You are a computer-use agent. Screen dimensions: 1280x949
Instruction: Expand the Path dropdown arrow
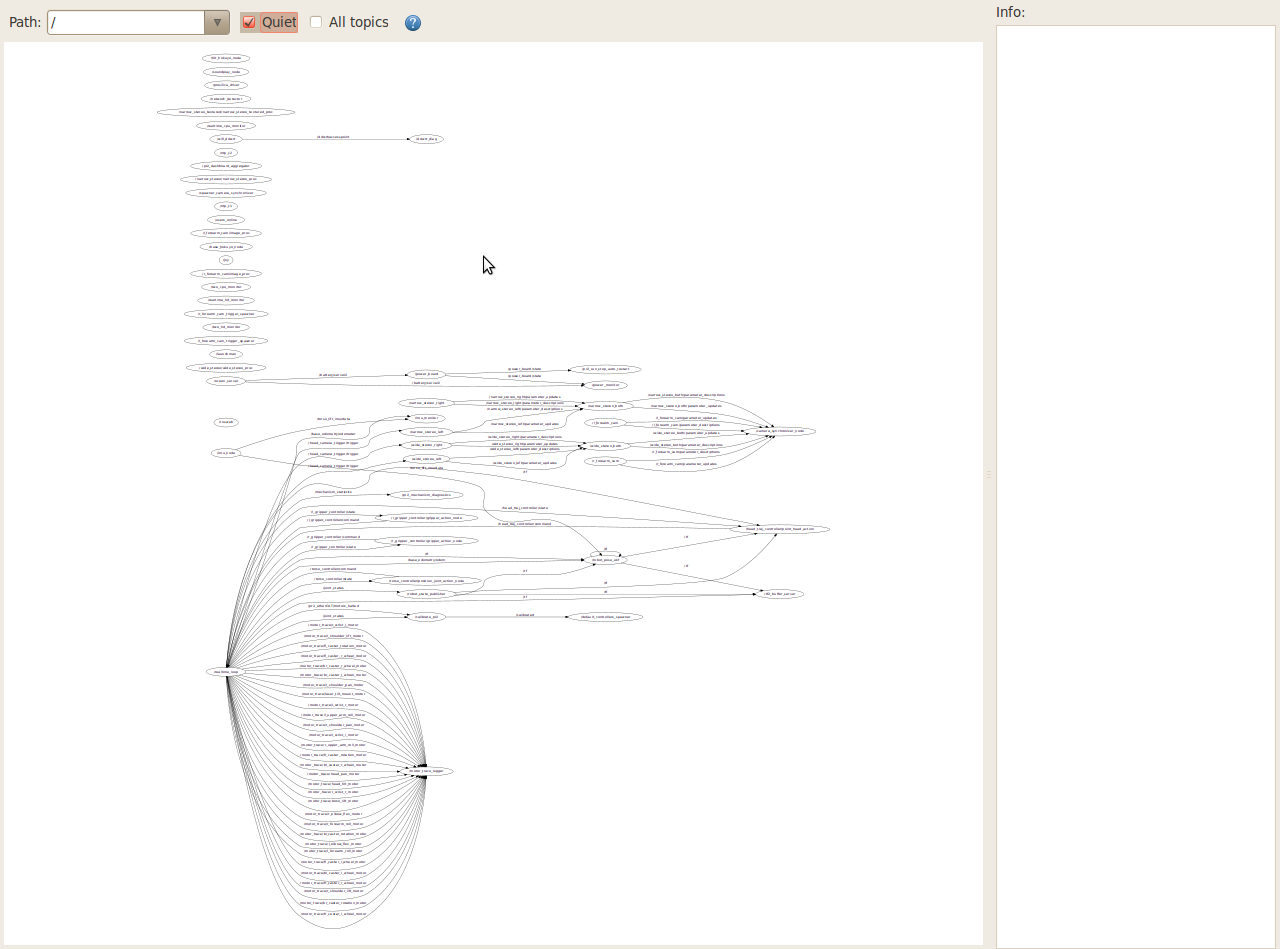tap(217, 22)
